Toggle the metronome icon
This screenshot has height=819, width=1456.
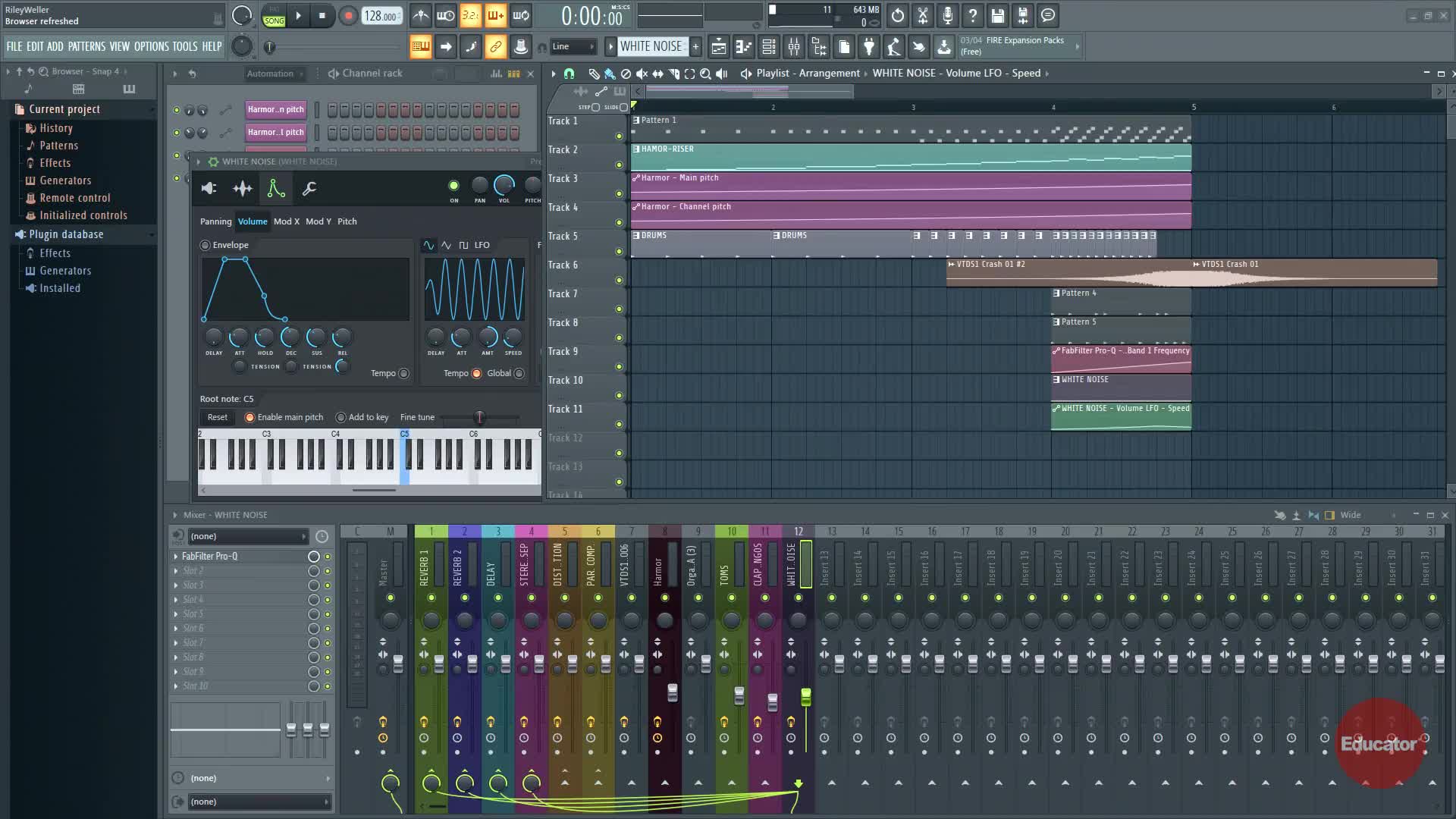pyautogui.click(x=420, y=16)
